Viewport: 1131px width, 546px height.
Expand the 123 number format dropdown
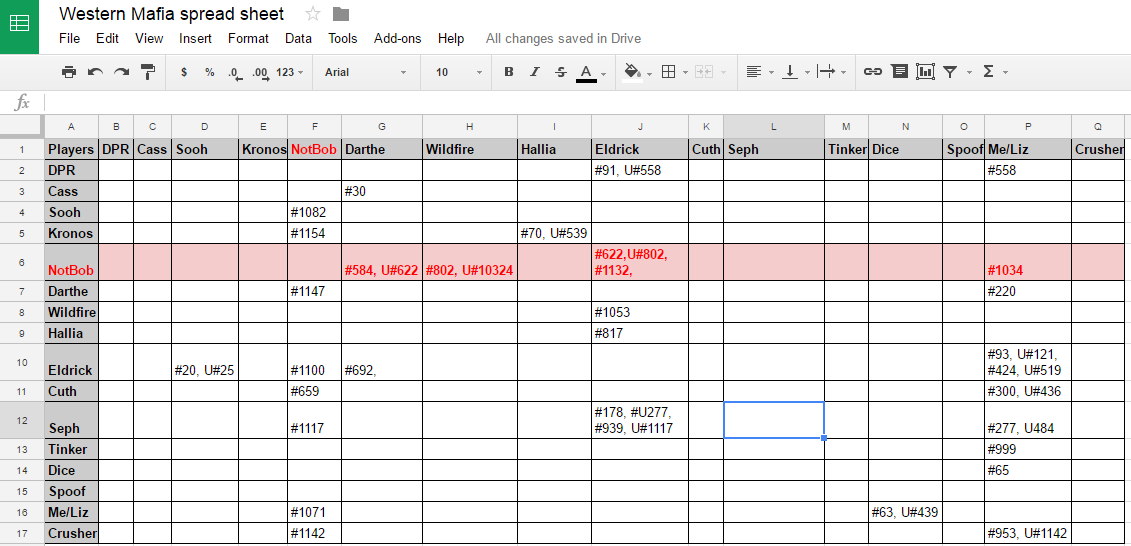[290, 72]
